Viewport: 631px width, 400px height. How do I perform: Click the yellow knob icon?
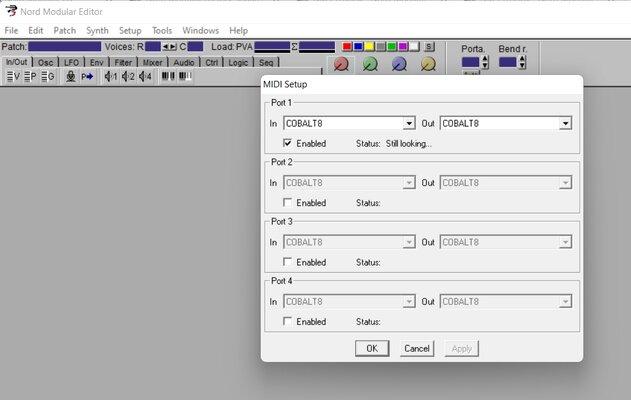click(x=428, y=64)
